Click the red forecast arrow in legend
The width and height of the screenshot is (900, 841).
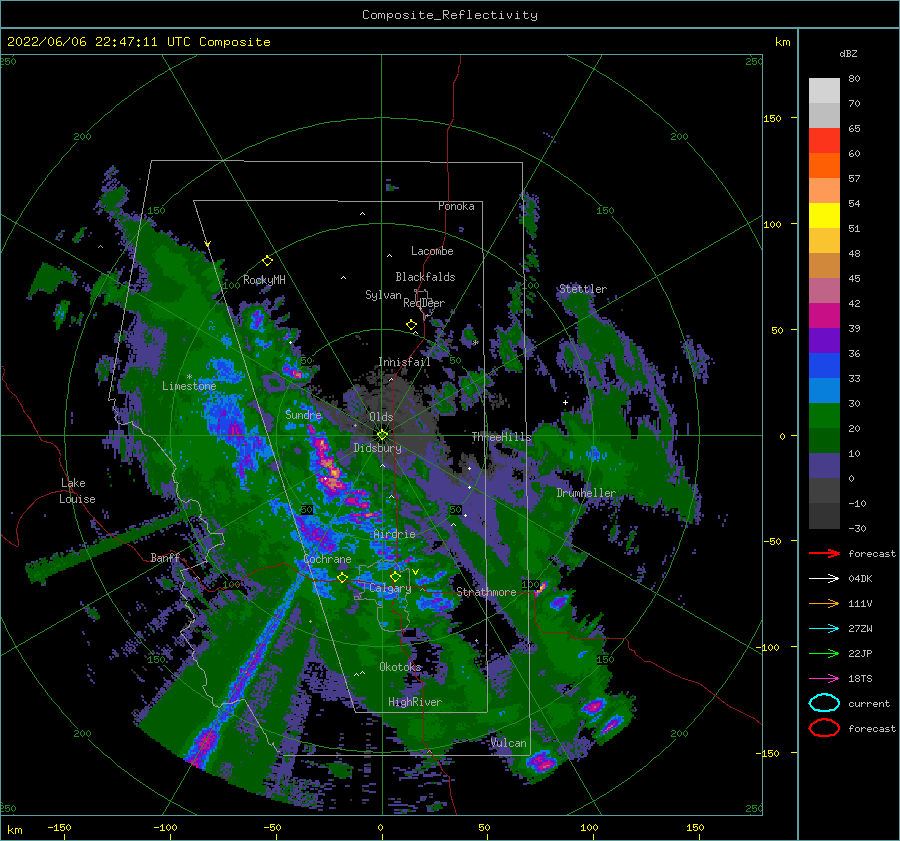point(824,553)
